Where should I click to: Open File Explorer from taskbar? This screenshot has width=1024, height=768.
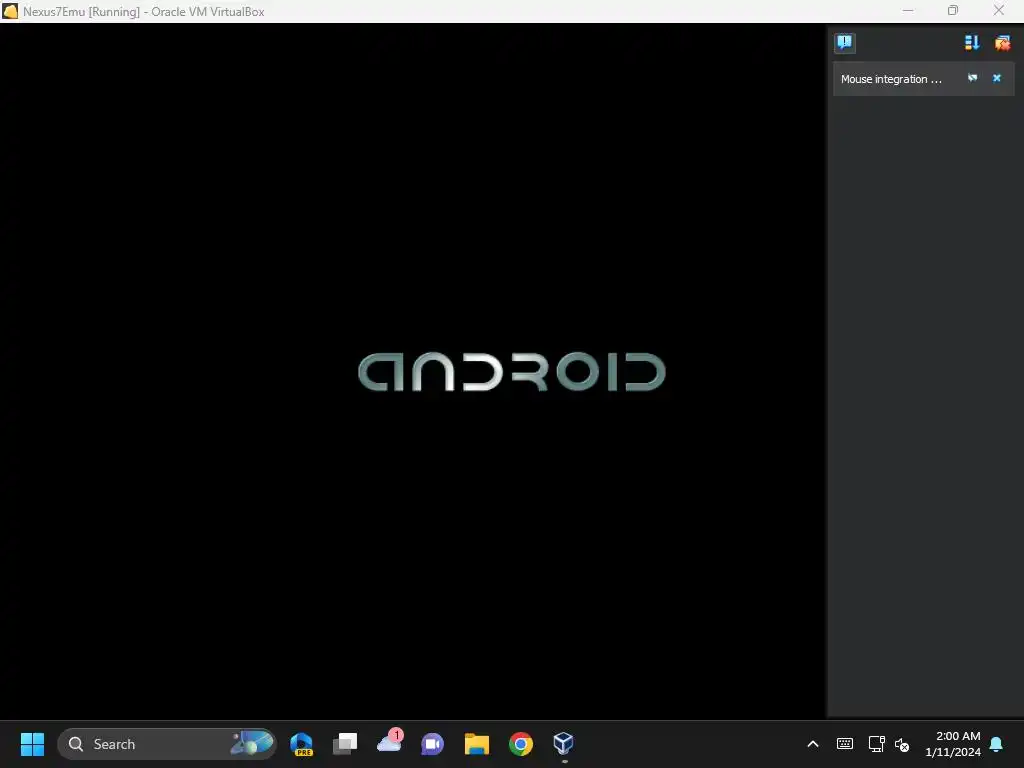pos(477,744)
